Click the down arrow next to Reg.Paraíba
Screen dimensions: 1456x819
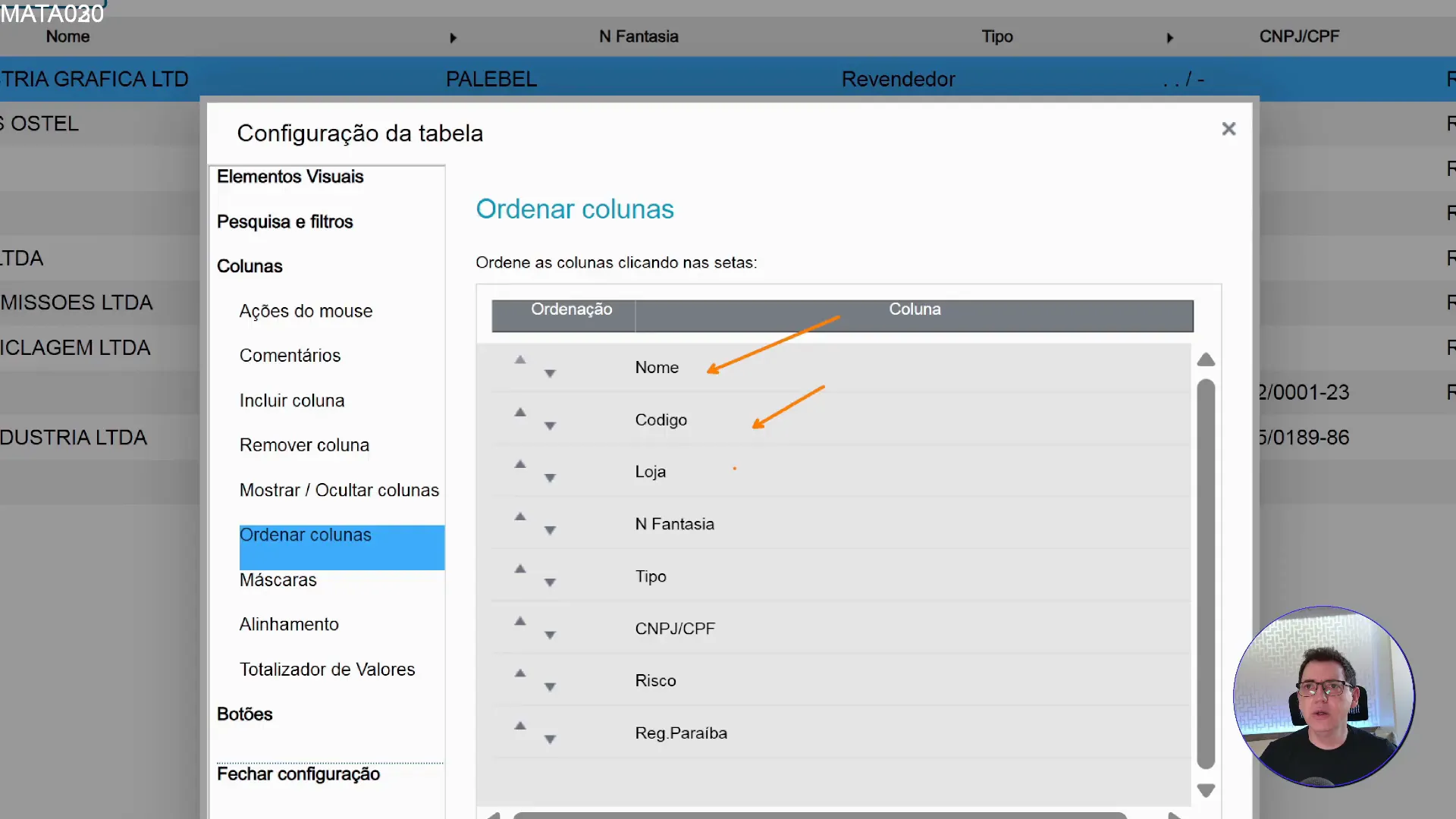tap(550, 738)
